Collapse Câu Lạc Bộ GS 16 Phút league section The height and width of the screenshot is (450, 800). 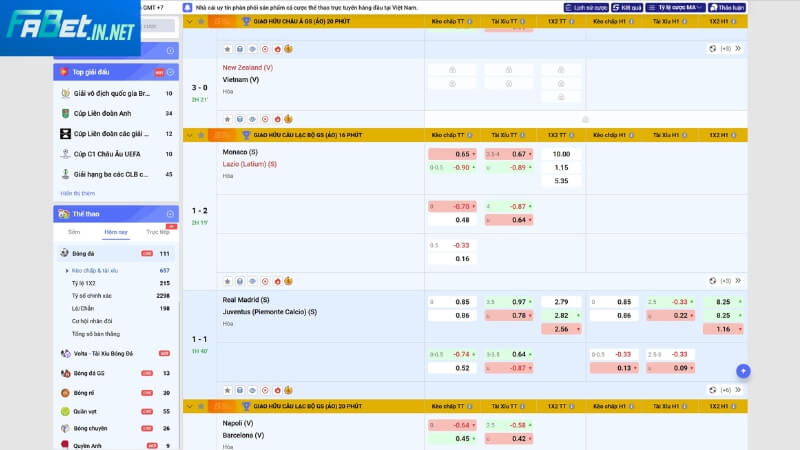pyautogui.click(x=190, y=135)
